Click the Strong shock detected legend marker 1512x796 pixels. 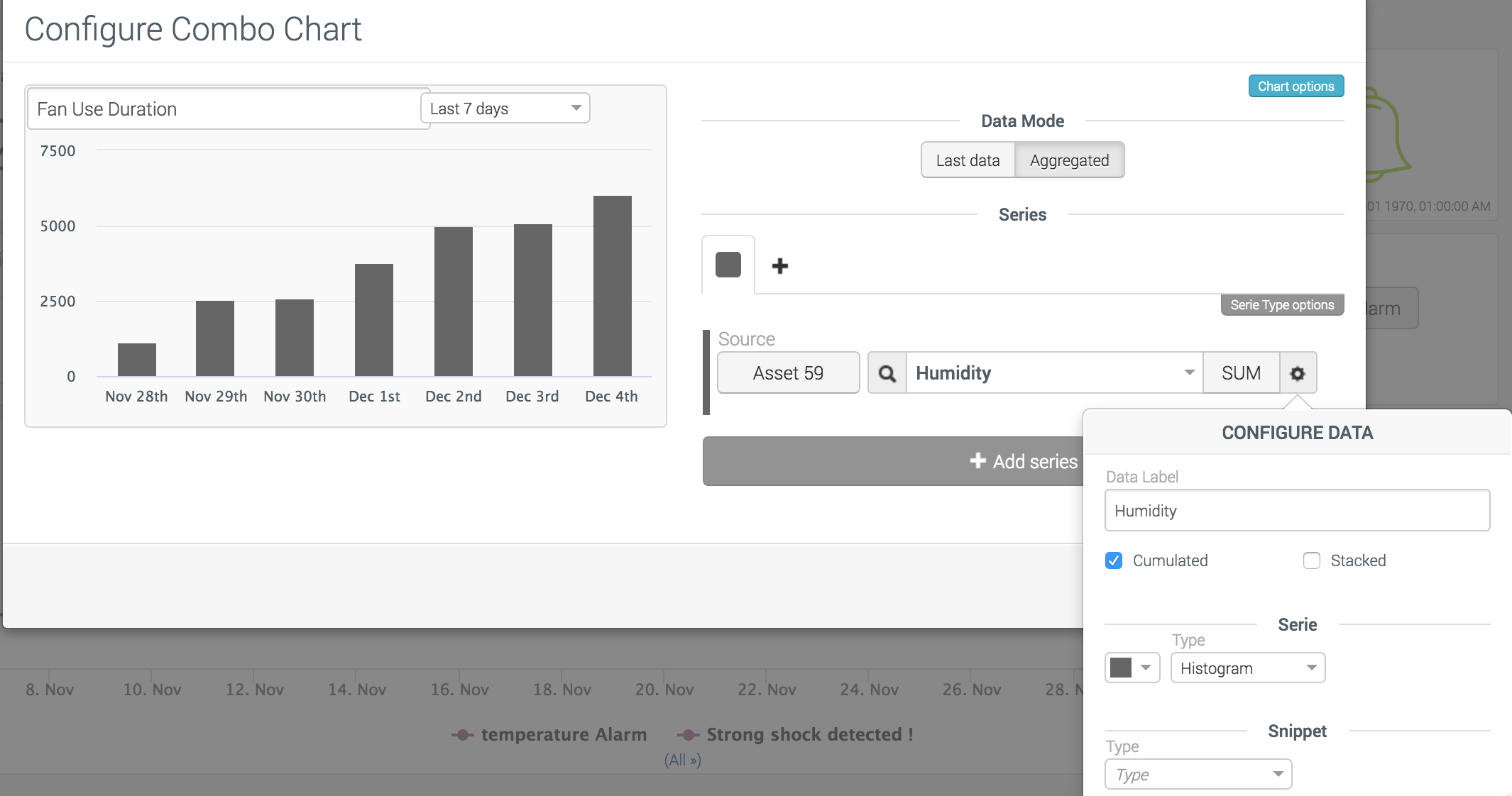coord(688,735)
